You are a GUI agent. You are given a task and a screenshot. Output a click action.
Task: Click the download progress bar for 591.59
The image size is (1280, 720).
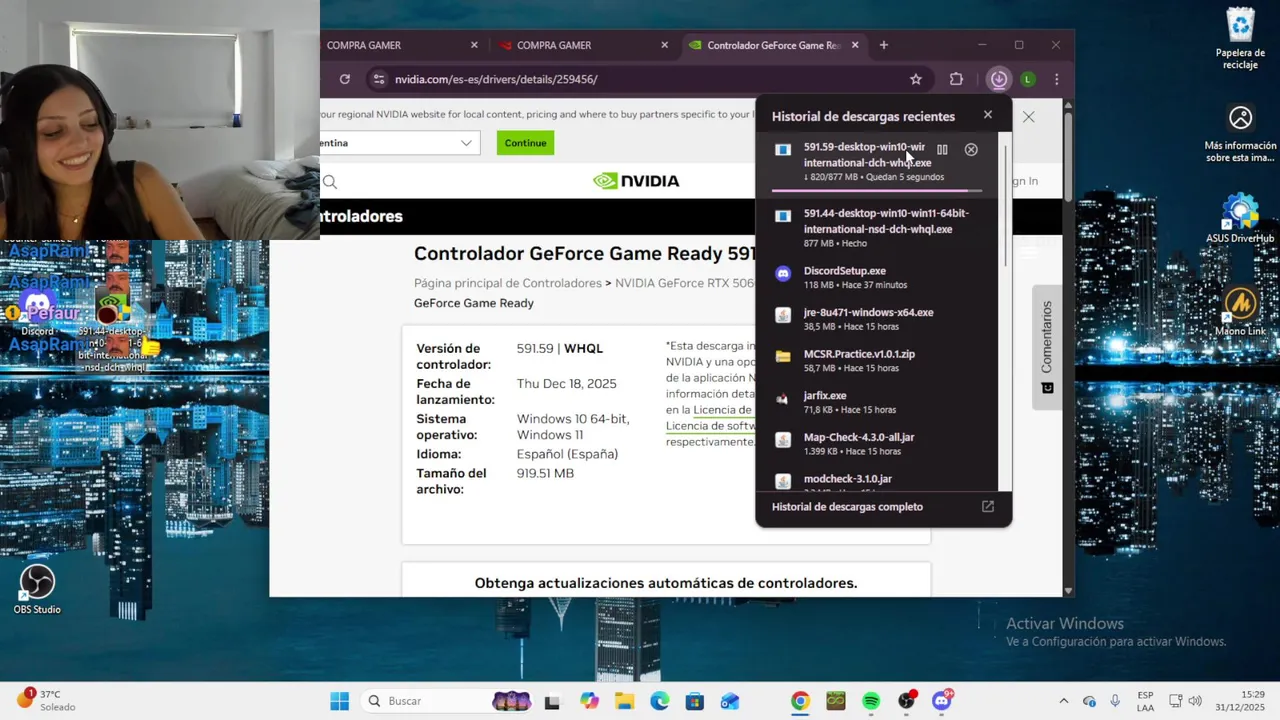[x=877, y=189]
